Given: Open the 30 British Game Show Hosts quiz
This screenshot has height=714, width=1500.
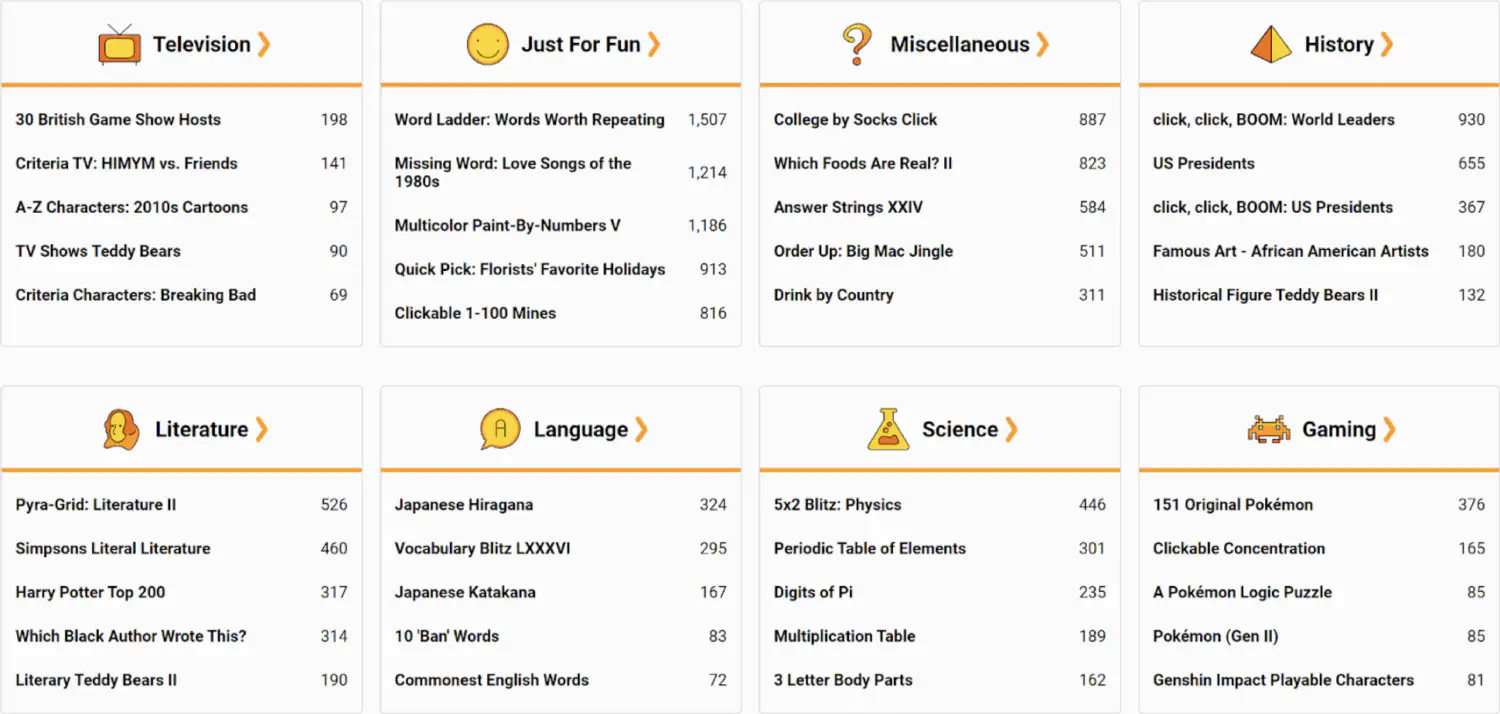Looking at the screenshot, I should pyautogui.click(x=118, y=119).
